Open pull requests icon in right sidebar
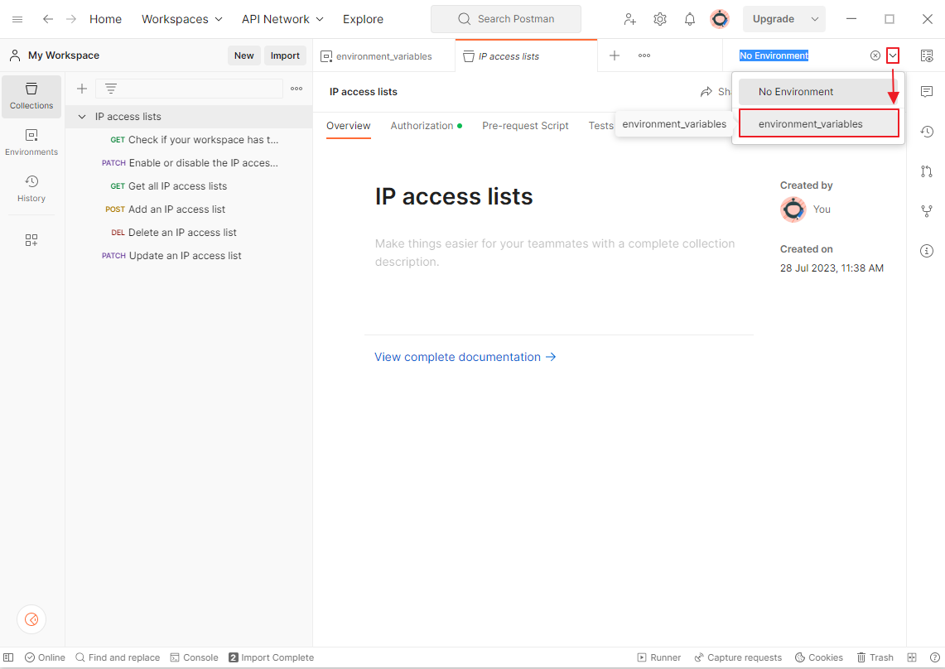945x669 pixels. tap(926, 171)
